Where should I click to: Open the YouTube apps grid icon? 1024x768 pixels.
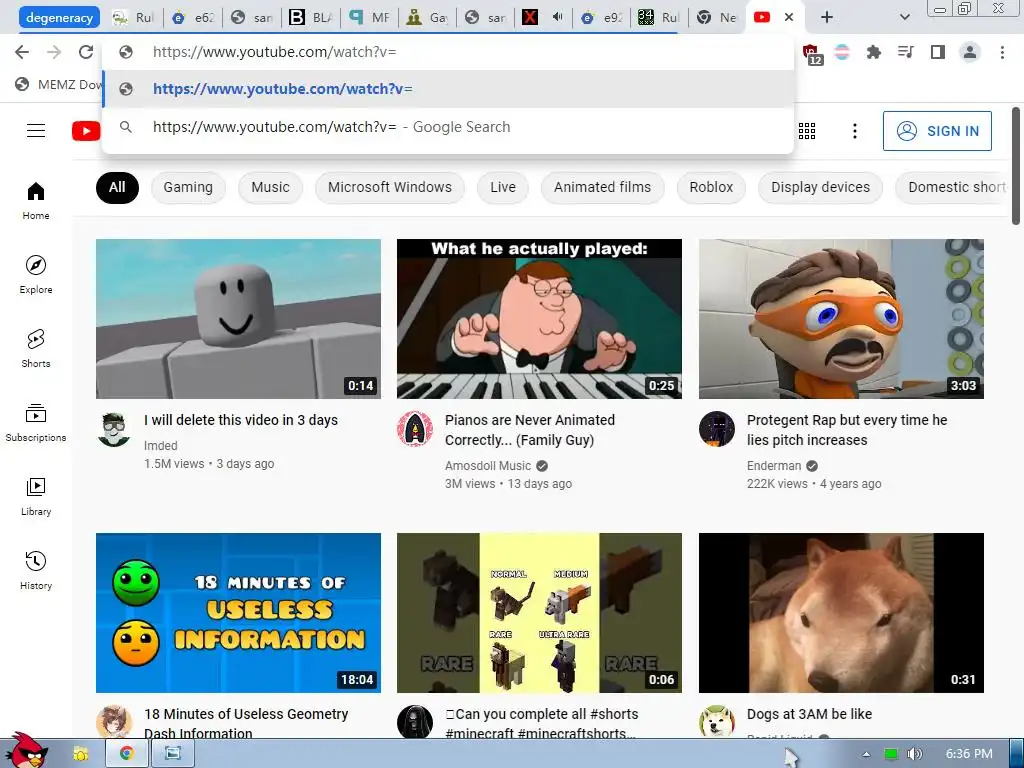click(x=807, y=131)
